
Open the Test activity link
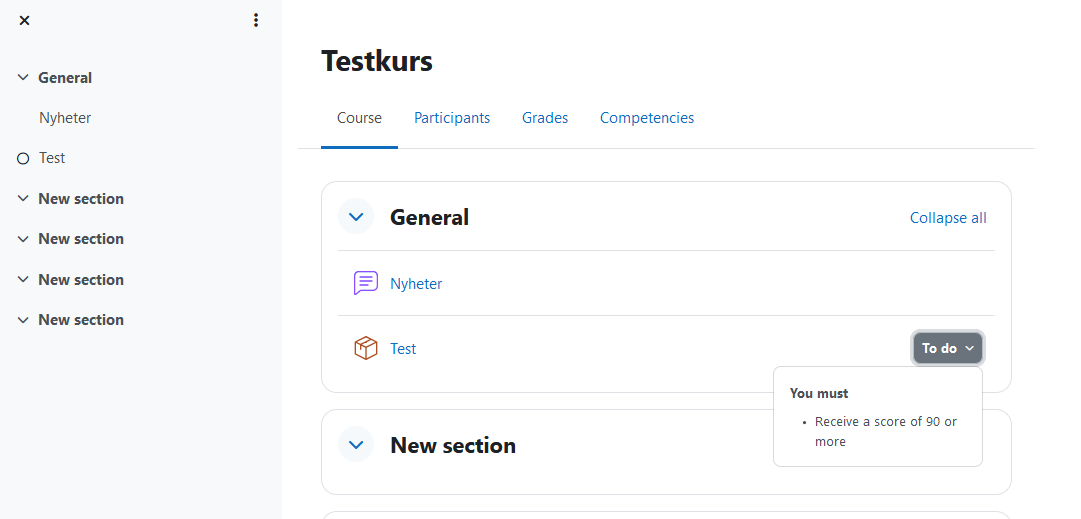(x=403, y=349)
